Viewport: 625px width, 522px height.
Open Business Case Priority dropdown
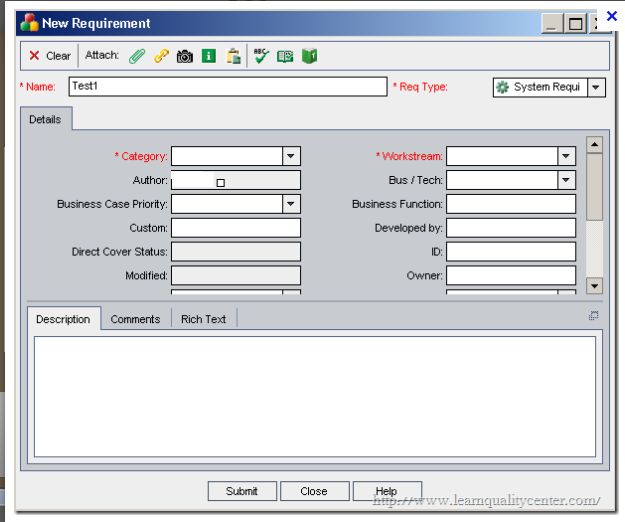(291, 204)
